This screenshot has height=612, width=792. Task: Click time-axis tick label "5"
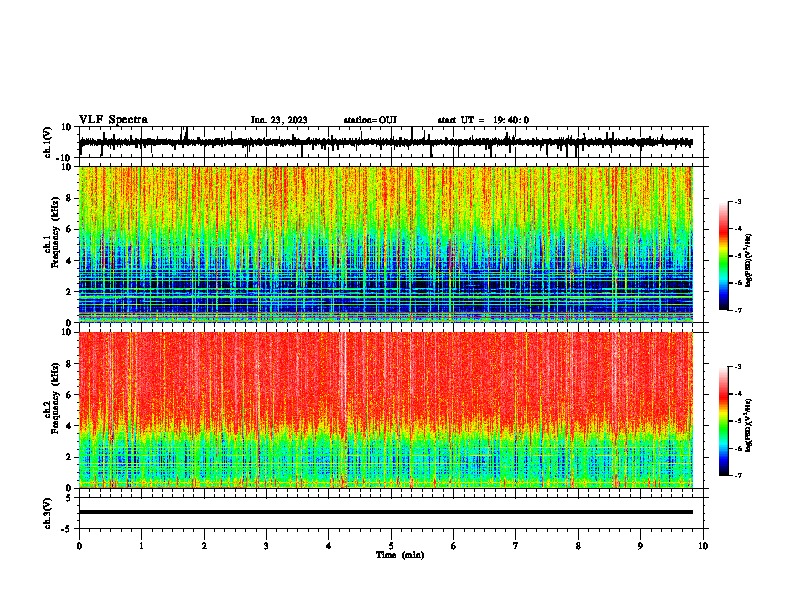click(391, 546)
